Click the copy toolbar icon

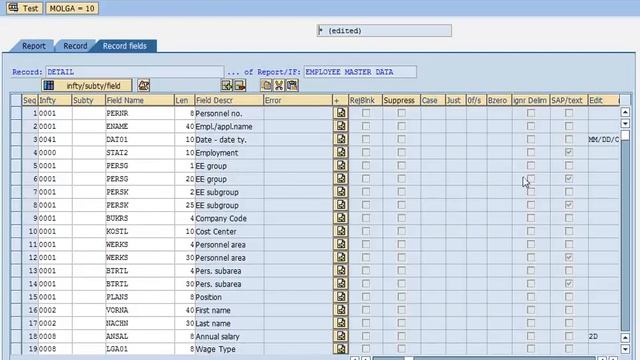[x=266, y=85]
